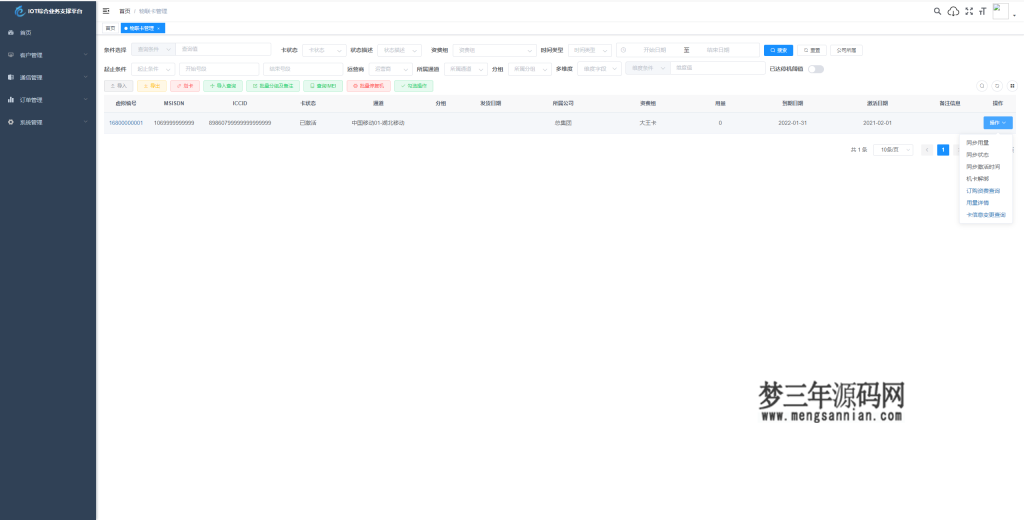Image resolution: width=1024 pixels, height=520 pixels.
Task: Click the blue 搜索 button
Action: (x=778, y=49)
